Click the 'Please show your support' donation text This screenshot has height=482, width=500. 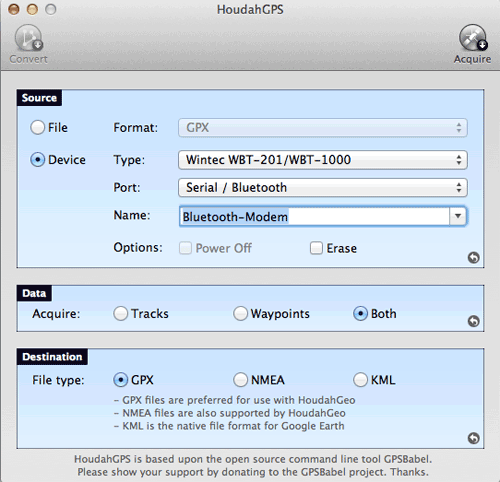(253, 472)
